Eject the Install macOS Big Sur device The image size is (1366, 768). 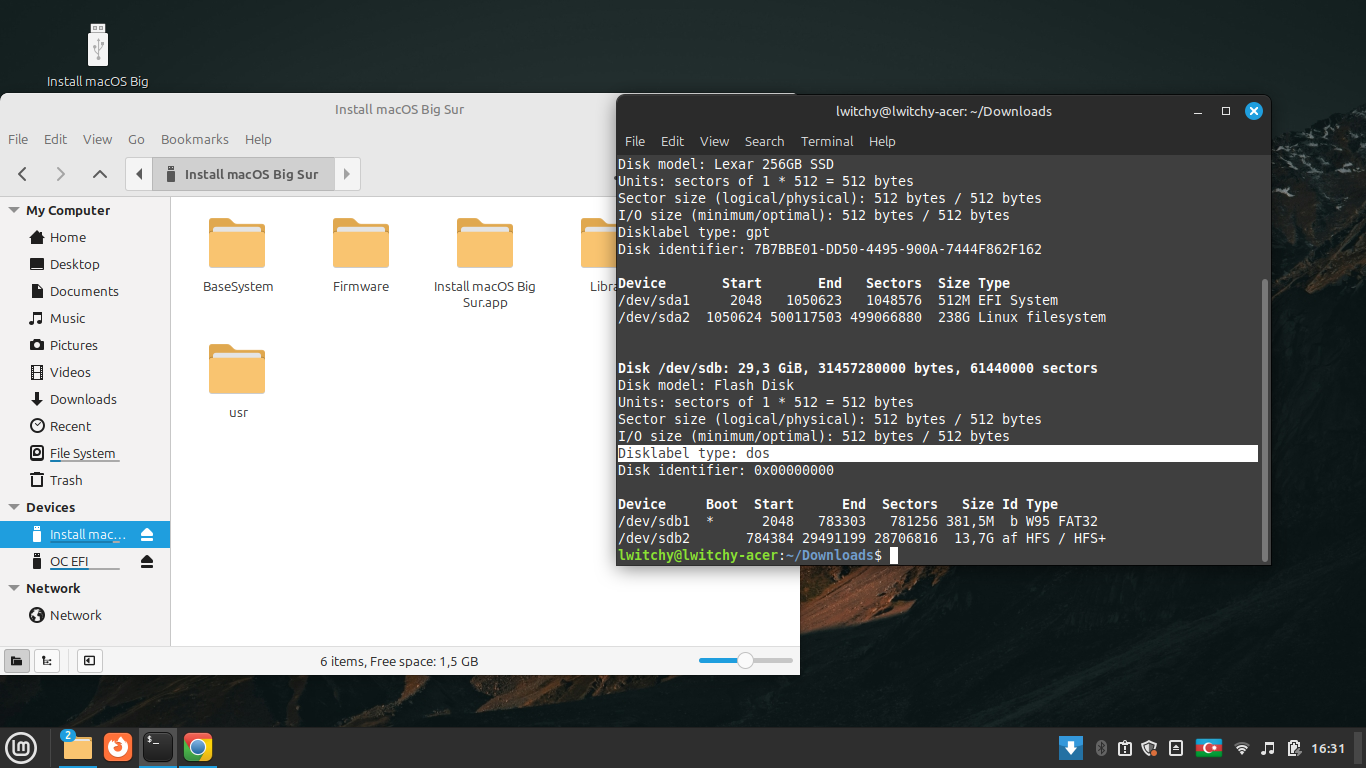pyautogui.click(x=147, y=535)
